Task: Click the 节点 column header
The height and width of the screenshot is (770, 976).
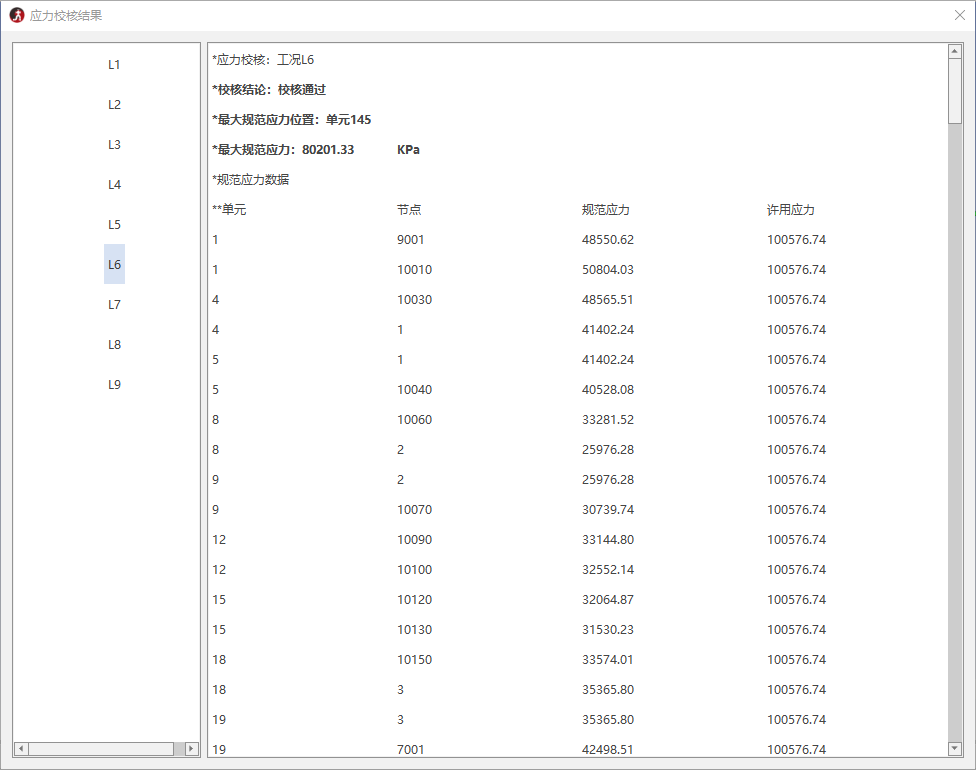Action: (409, 210)
